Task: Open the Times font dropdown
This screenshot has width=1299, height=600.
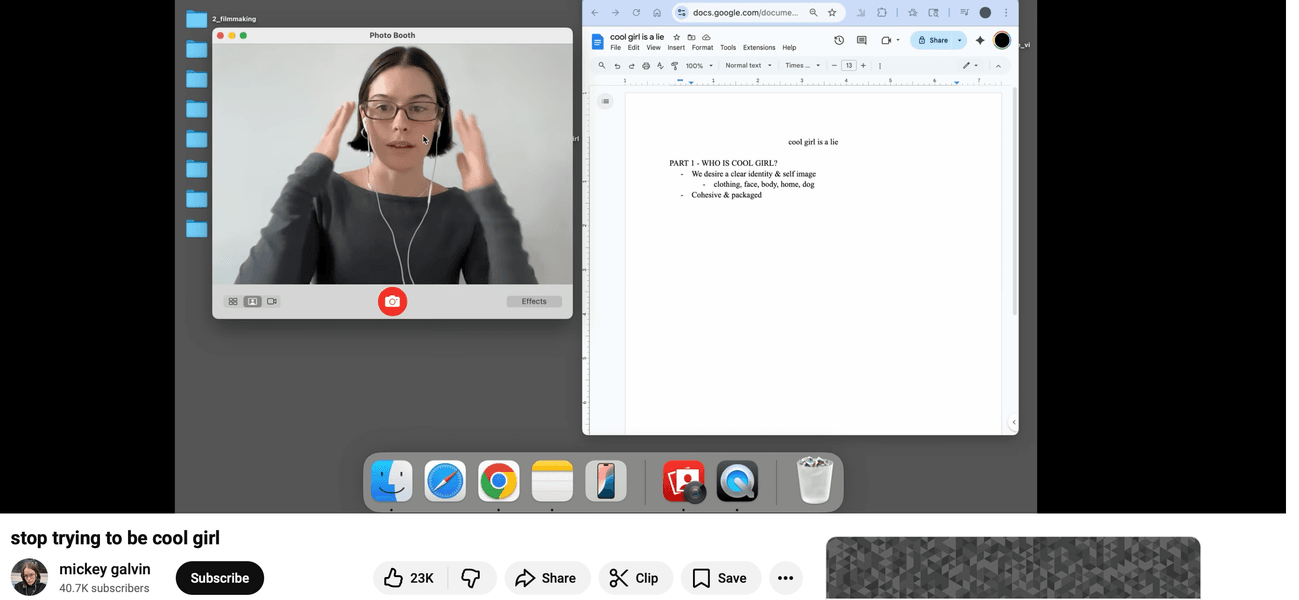Action: tap(802, 66)
